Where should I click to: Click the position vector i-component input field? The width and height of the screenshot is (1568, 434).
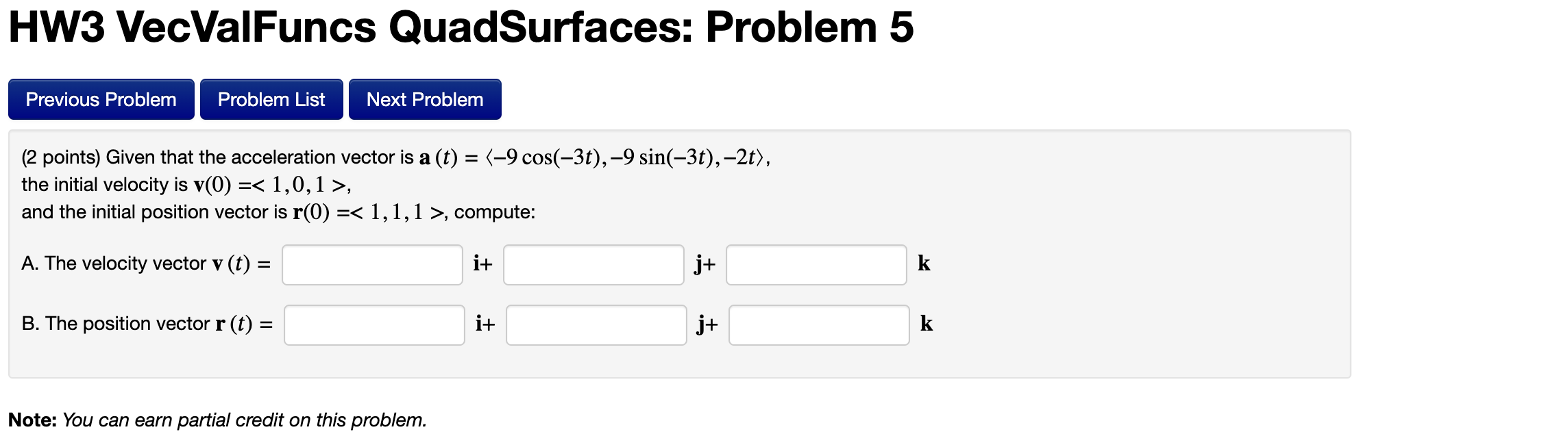[x=376, y=324]
